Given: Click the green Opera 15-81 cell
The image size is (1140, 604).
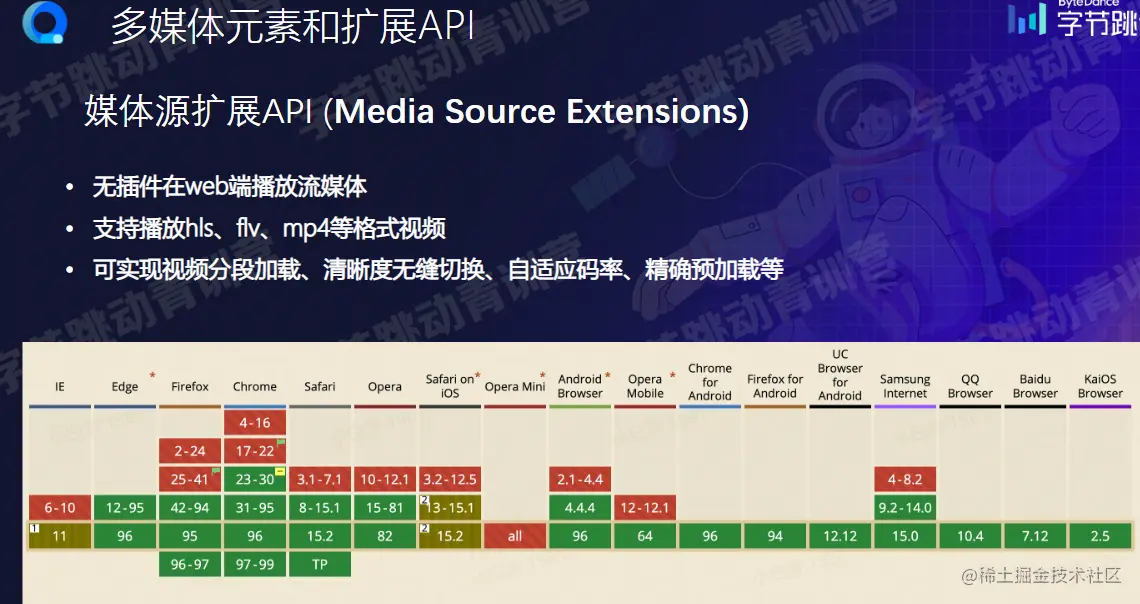Looking at the screenshot, I should [385, 507].
